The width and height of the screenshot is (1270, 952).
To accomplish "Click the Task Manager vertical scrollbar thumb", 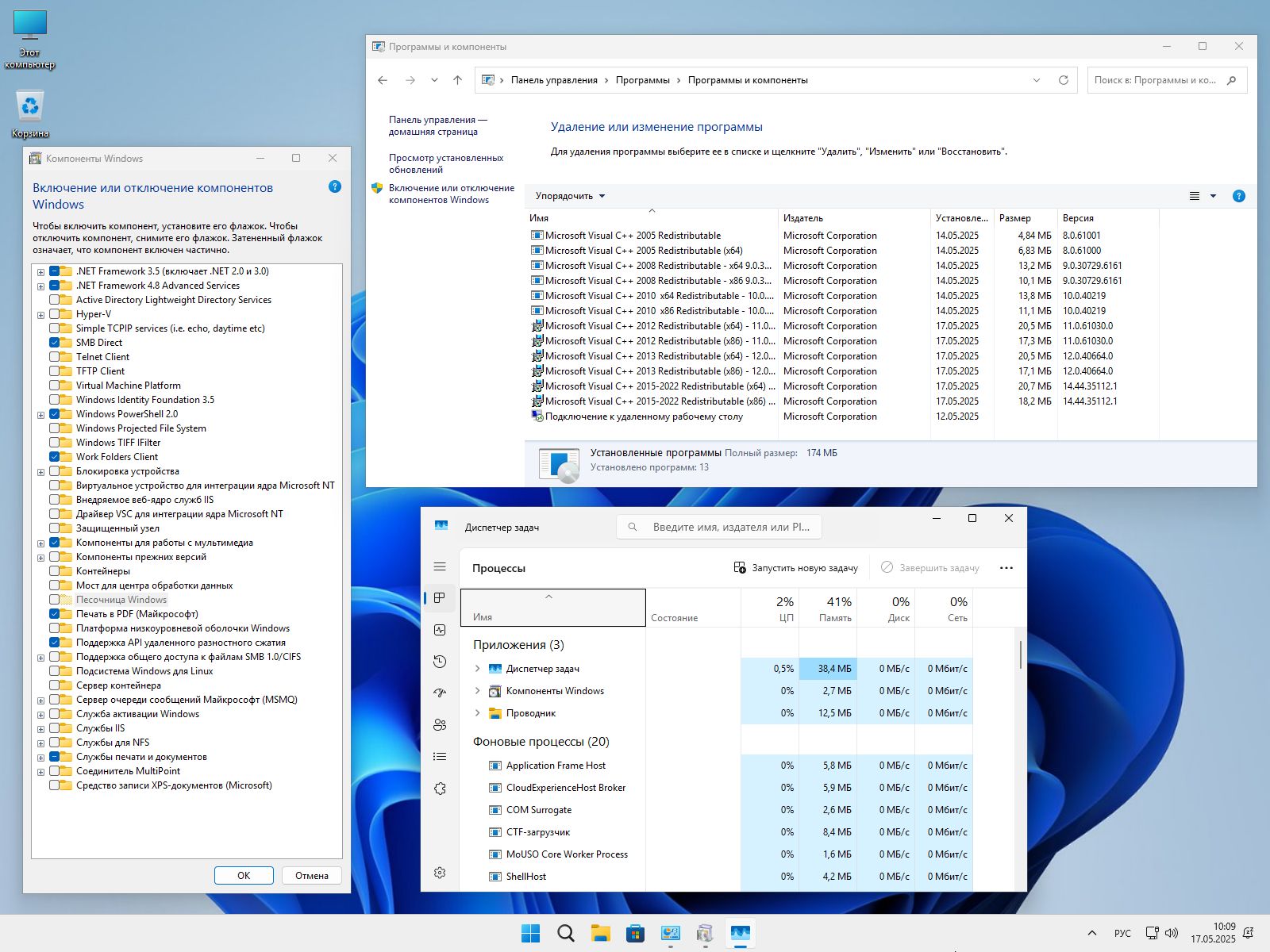I will tap(1020, 654).
